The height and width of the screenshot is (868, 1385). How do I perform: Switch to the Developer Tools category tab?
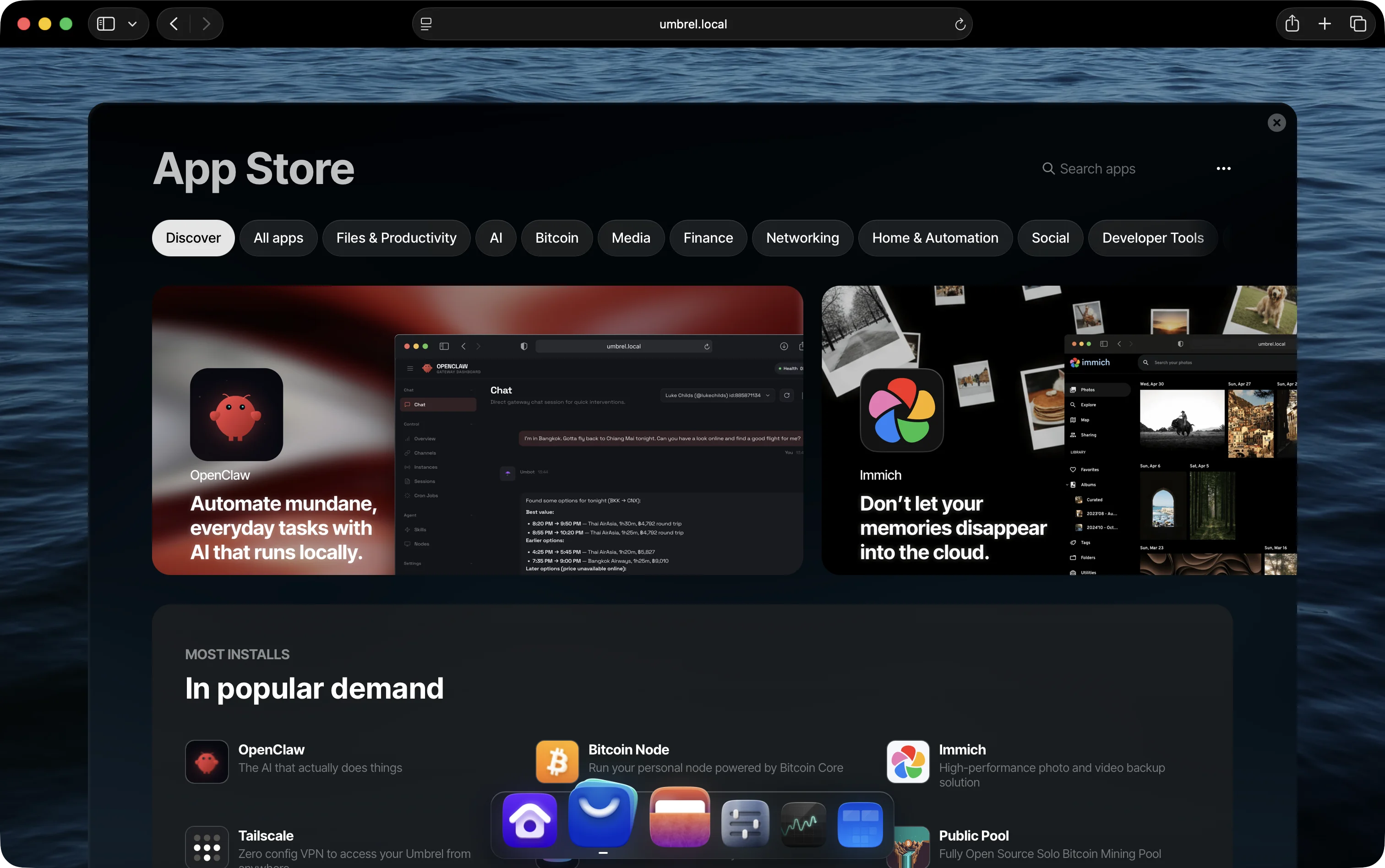pyautogui.click(x=1152, y=238)
